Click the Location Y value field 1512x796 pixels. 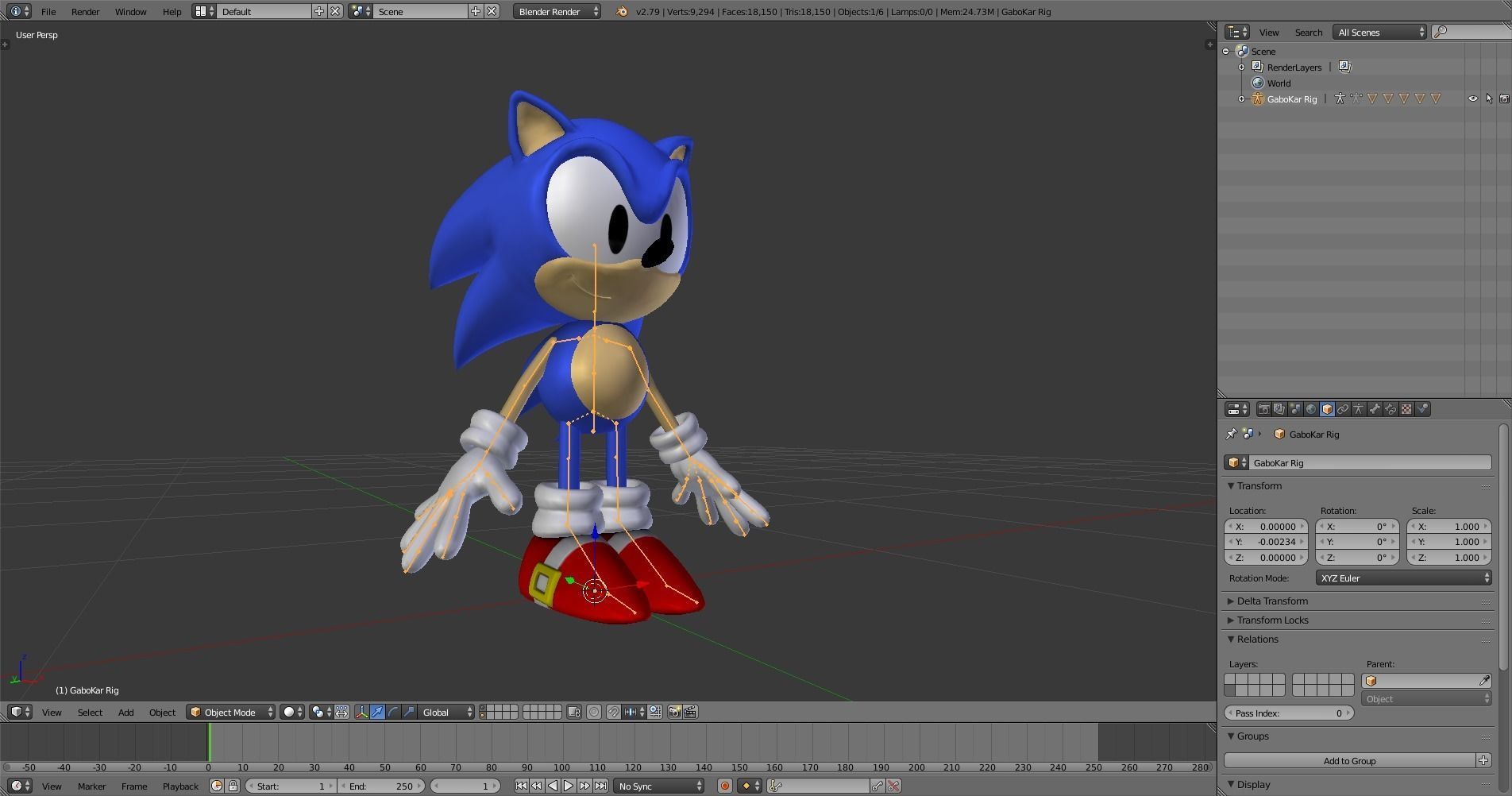(x=1266, y=542)
